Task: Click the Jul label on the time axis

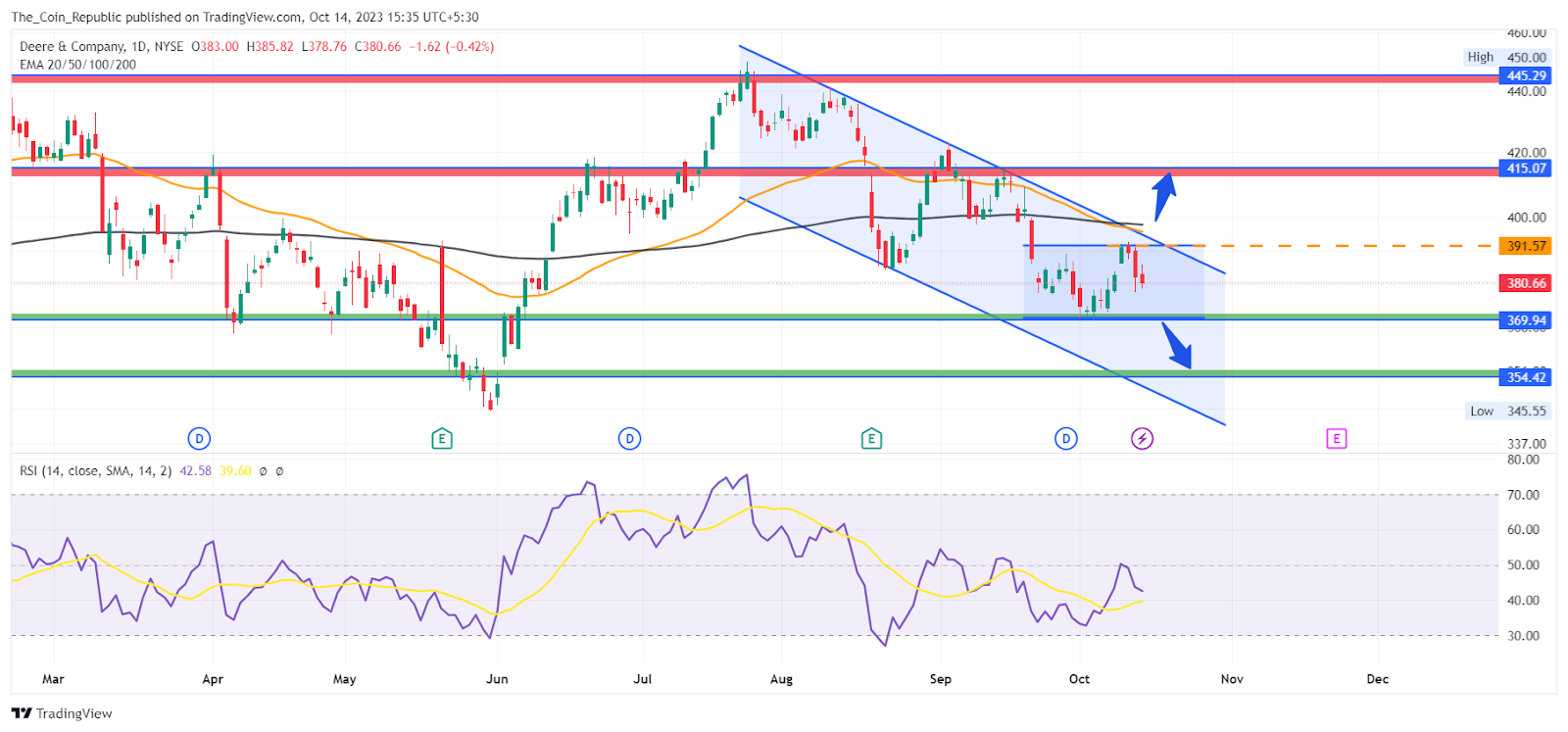Action: coord(643,679)
